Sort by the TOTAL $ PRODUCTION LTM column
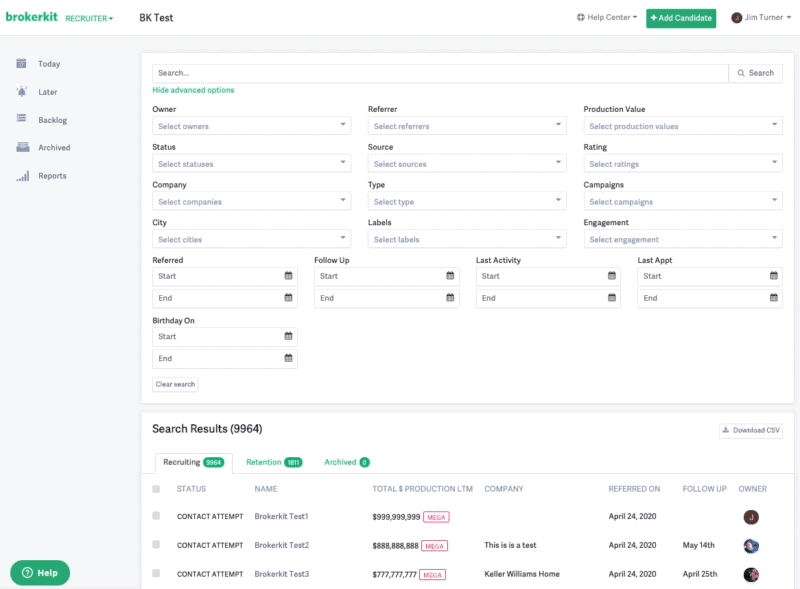Screen dimensions: 800x589 click(x=422, y=489)
